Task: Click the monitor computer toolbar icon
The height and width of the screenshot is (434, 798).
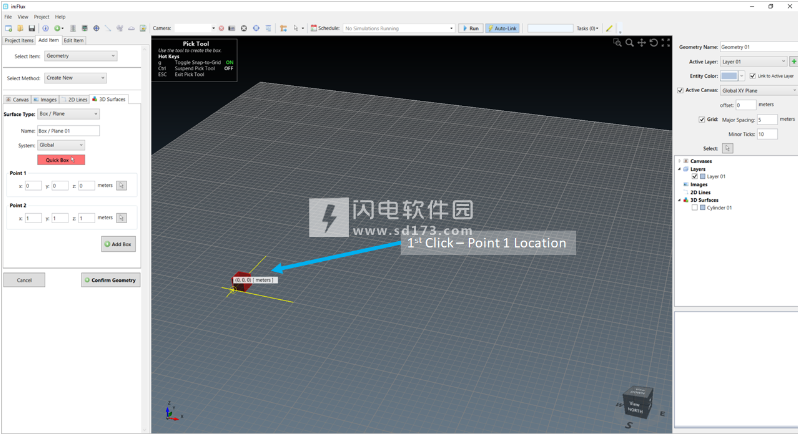Action: [x=84, y=28]
